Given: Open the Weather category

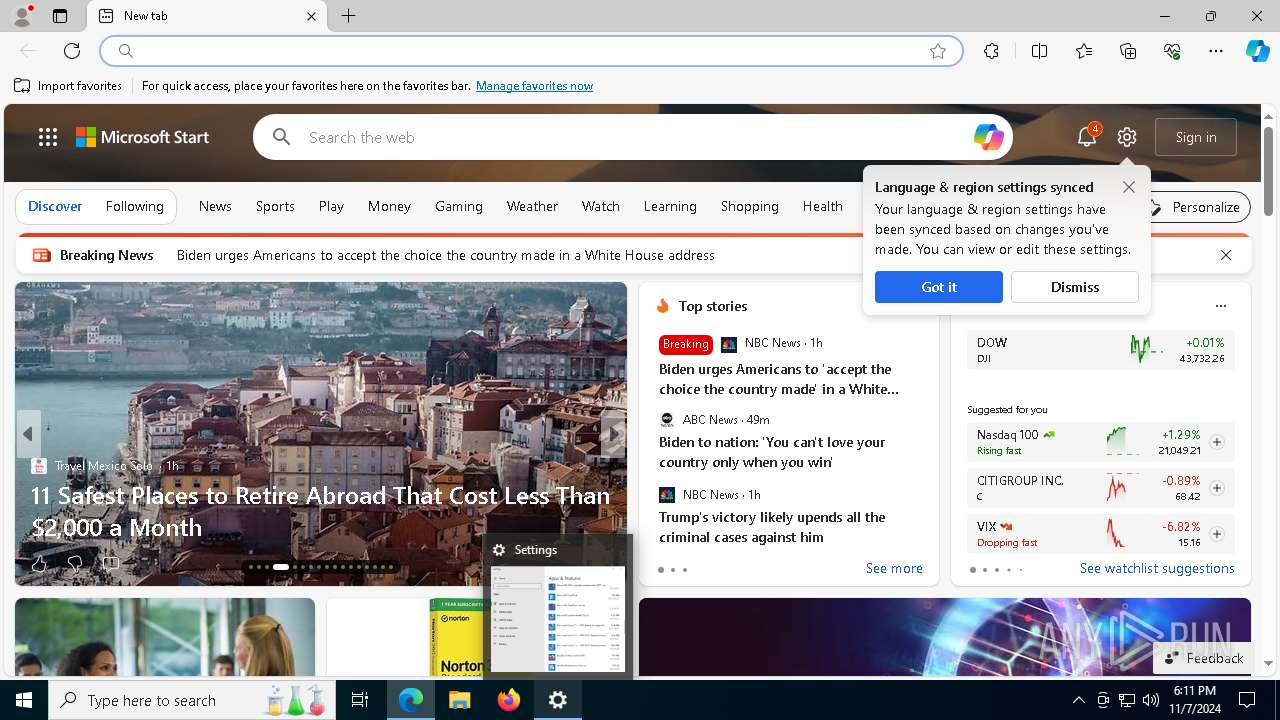Looking at the screenshot, I should point(532,206).
